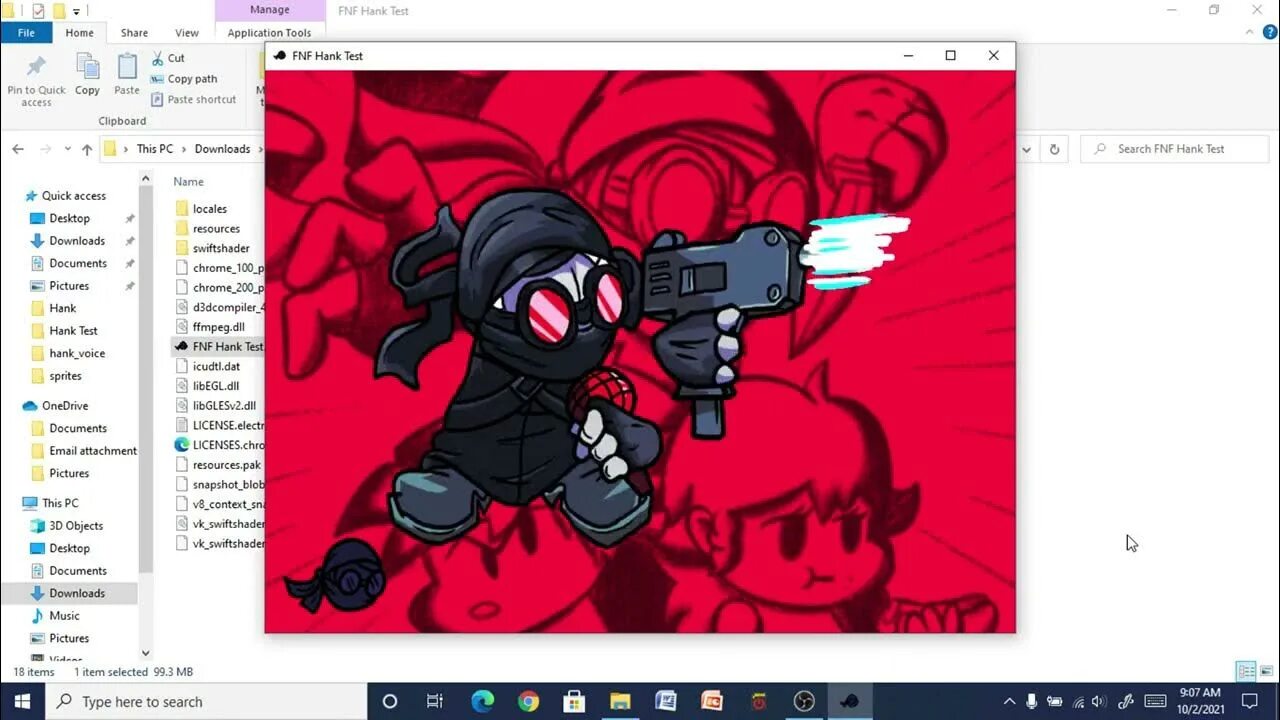The height and width of the screenshot is (720, 1280).
Task: Open Application Tools ribbon tab
Action: [269, 33]
